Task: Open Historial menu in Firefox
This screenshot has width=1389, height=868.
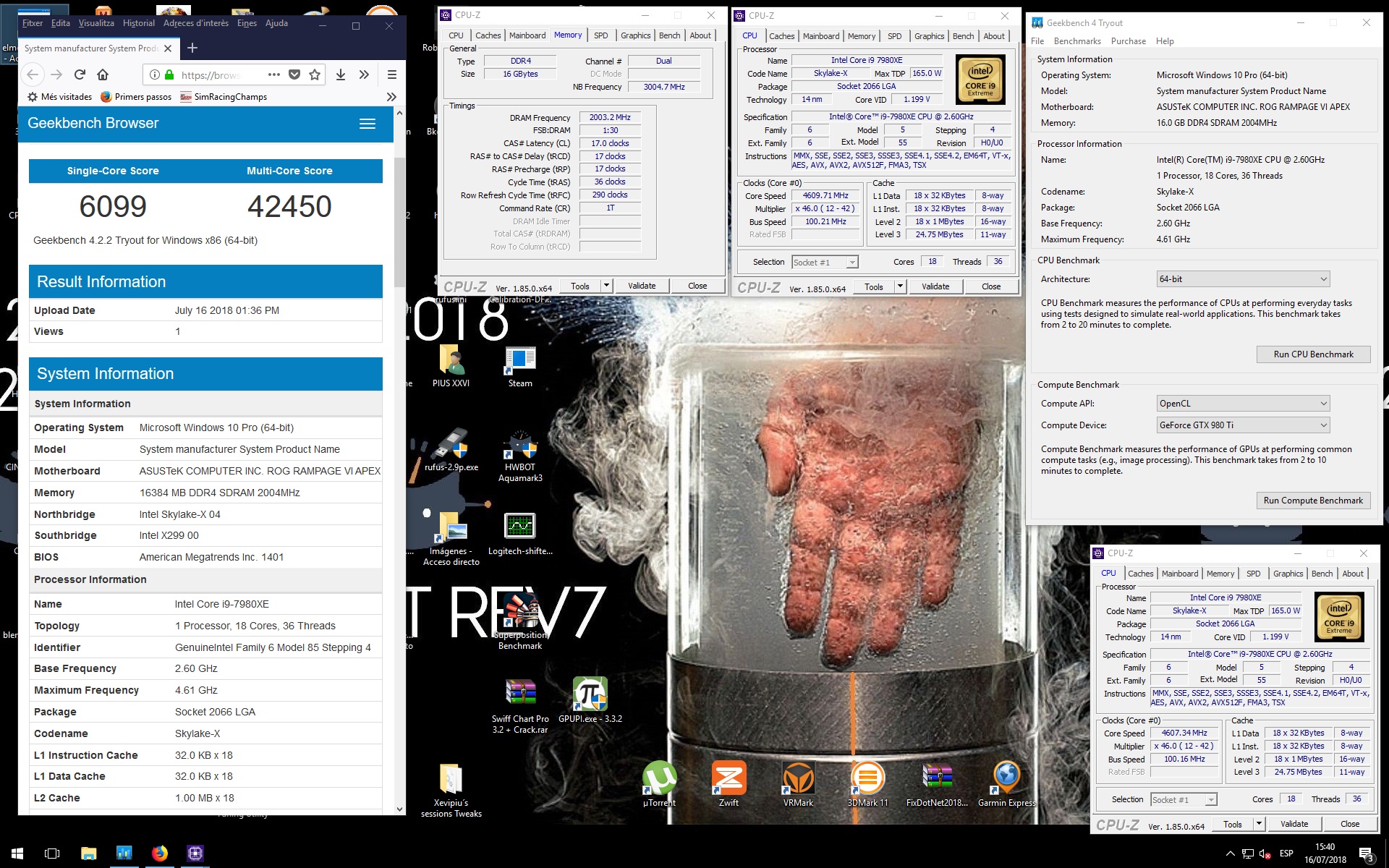Action: click(139, 23)
